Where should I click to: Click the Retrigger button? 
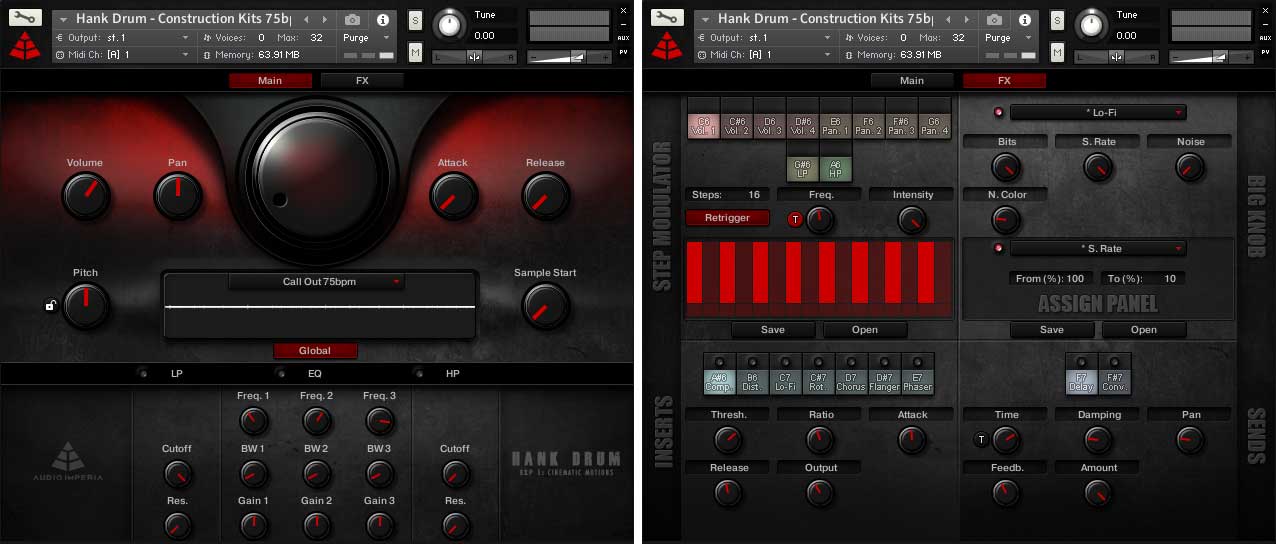728,218
